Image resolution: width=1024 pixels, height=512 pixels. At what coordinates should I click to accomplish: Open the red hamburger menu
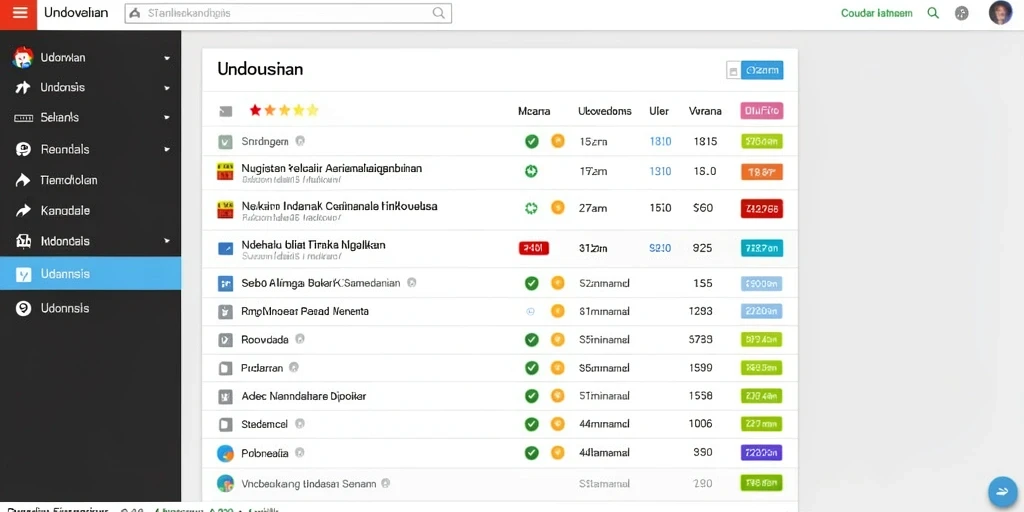[x=19, y=14]
